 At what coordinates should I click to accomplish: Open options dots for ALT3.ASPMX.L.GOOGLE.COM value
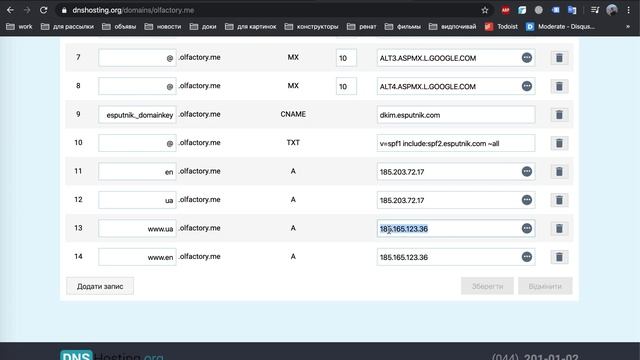pos(527,58)
